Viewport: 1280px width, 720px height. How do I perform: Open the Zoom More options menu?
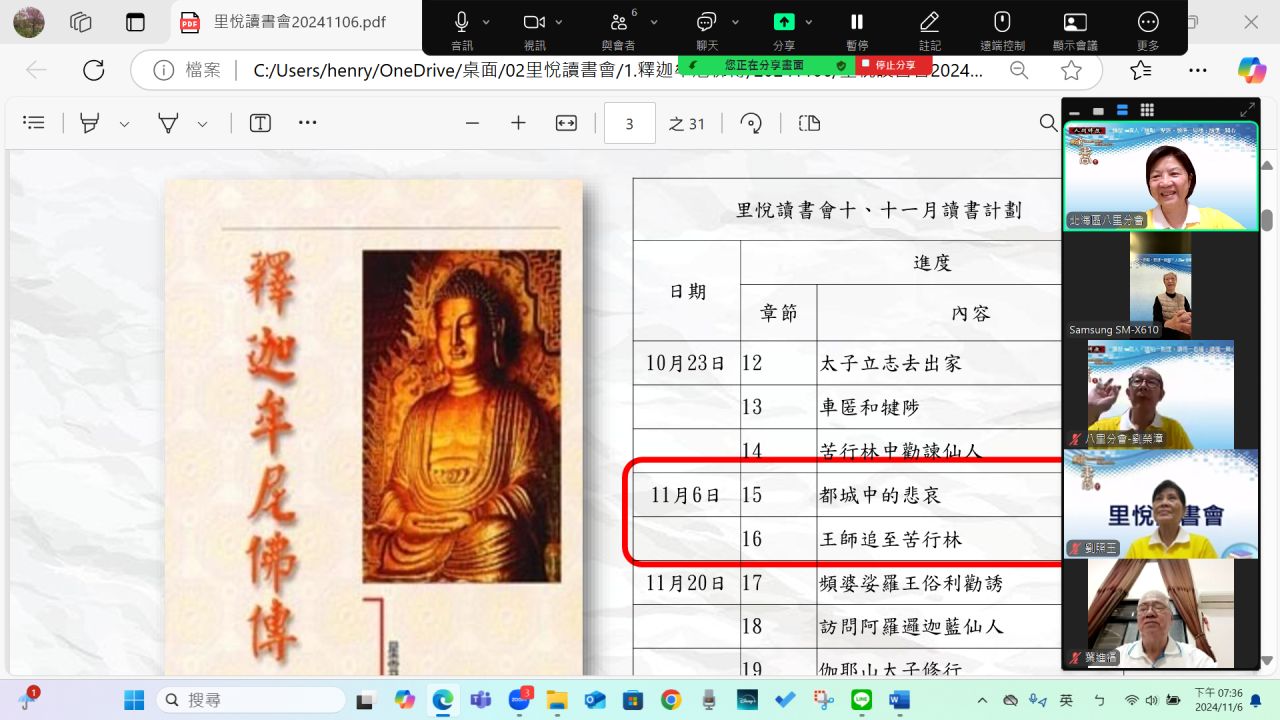(1148, 22)
